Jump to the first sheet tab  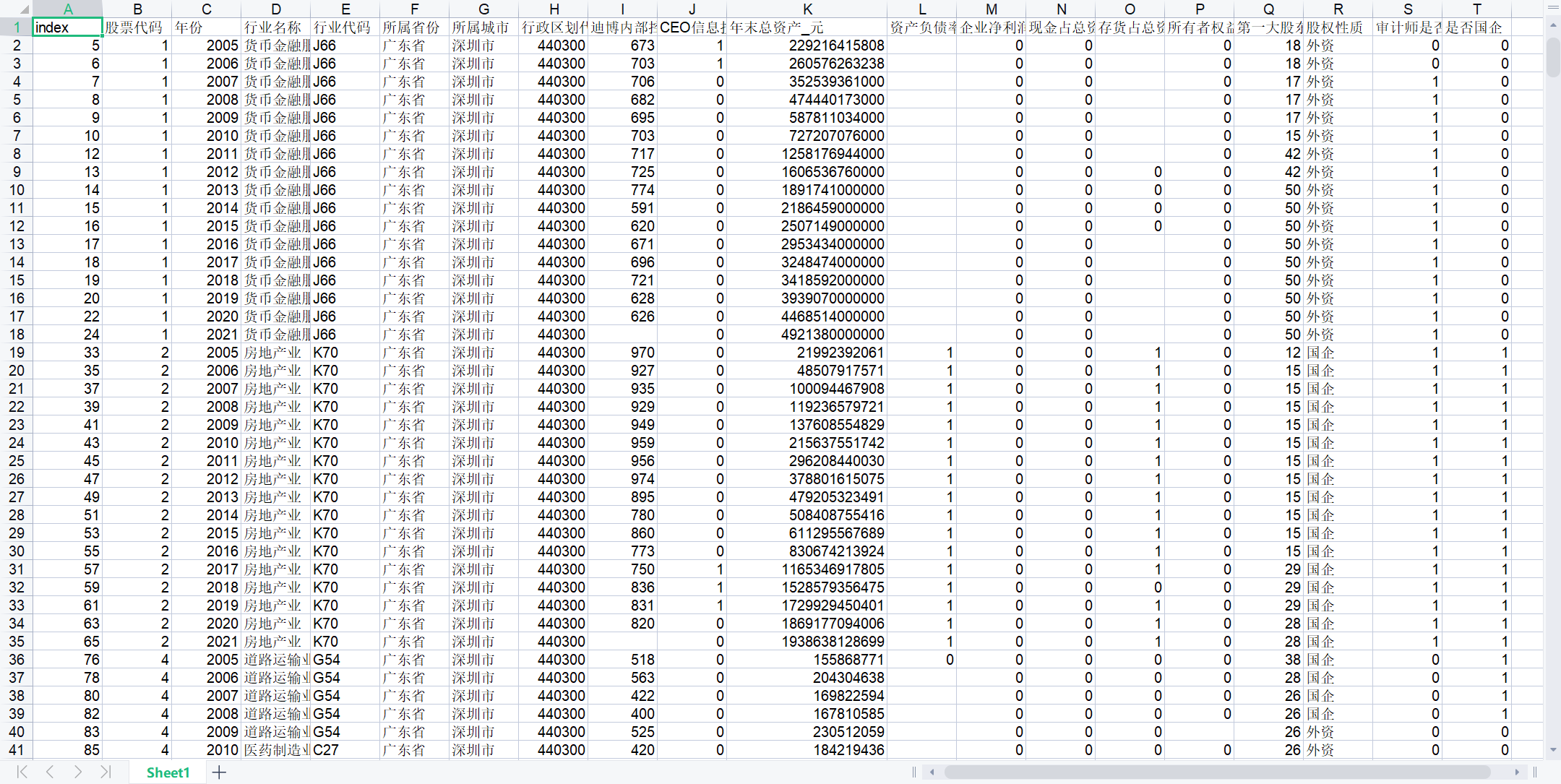pos(22,772)
